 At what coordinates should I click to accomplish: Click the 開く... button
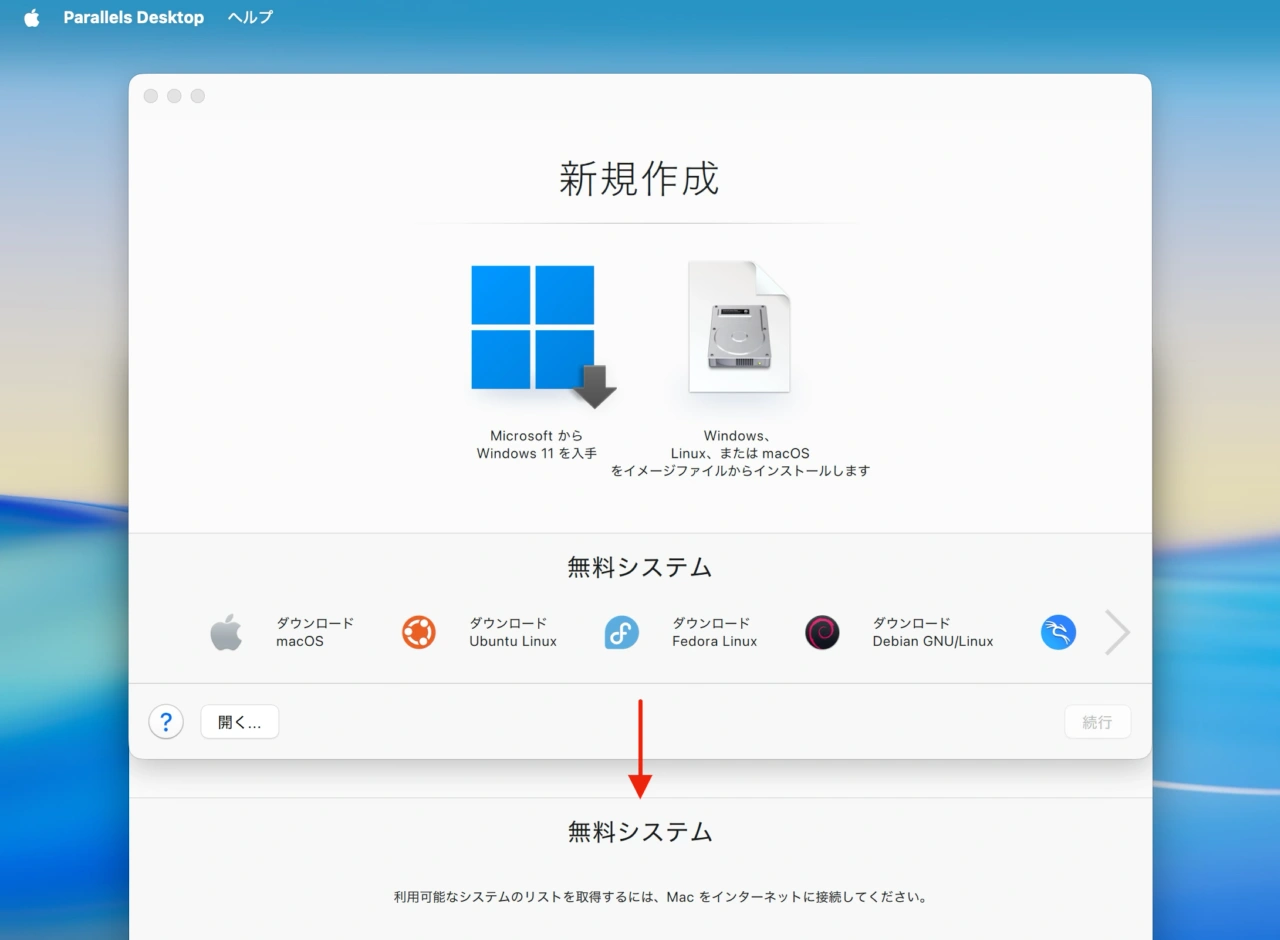[x=239, y=721]
